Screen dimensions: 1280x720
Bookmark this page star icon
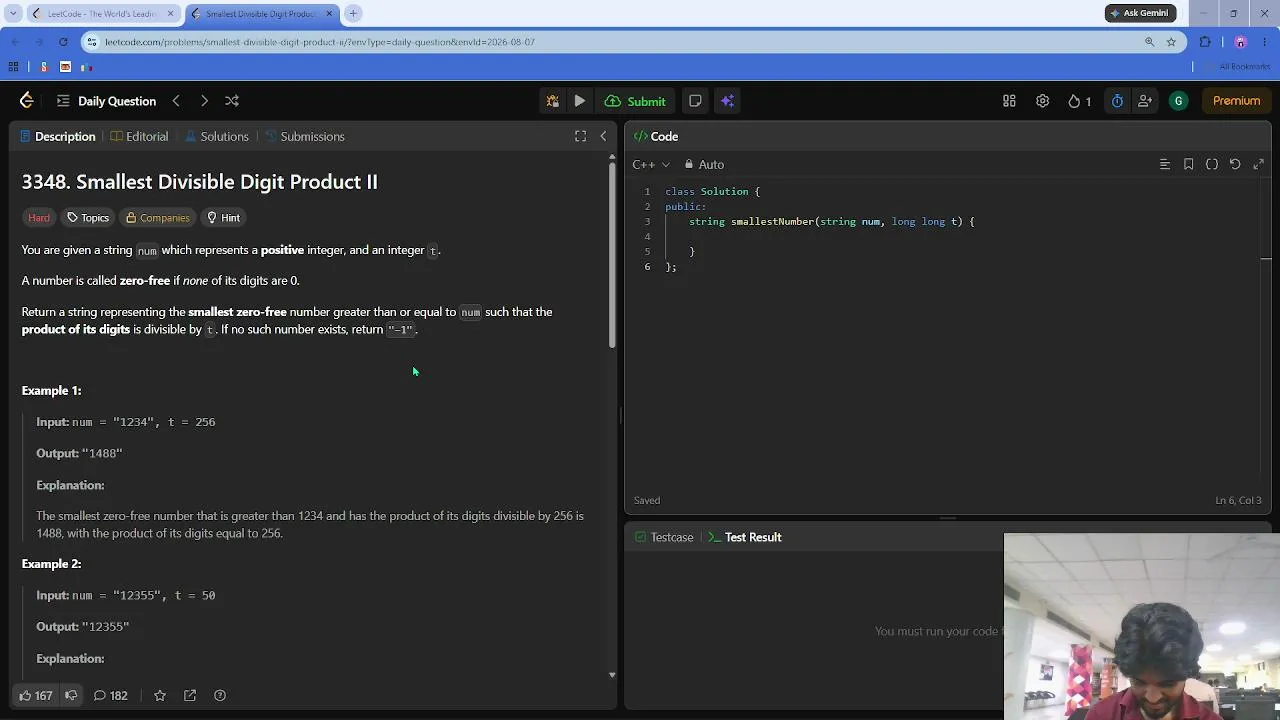point(1171,42)
